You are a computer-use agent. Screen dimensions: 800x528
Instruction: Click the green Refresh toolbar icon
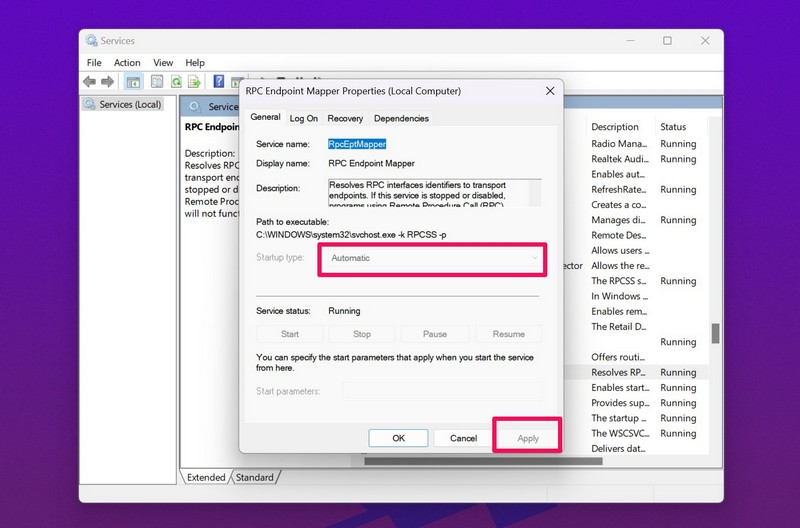coord(176,81)
